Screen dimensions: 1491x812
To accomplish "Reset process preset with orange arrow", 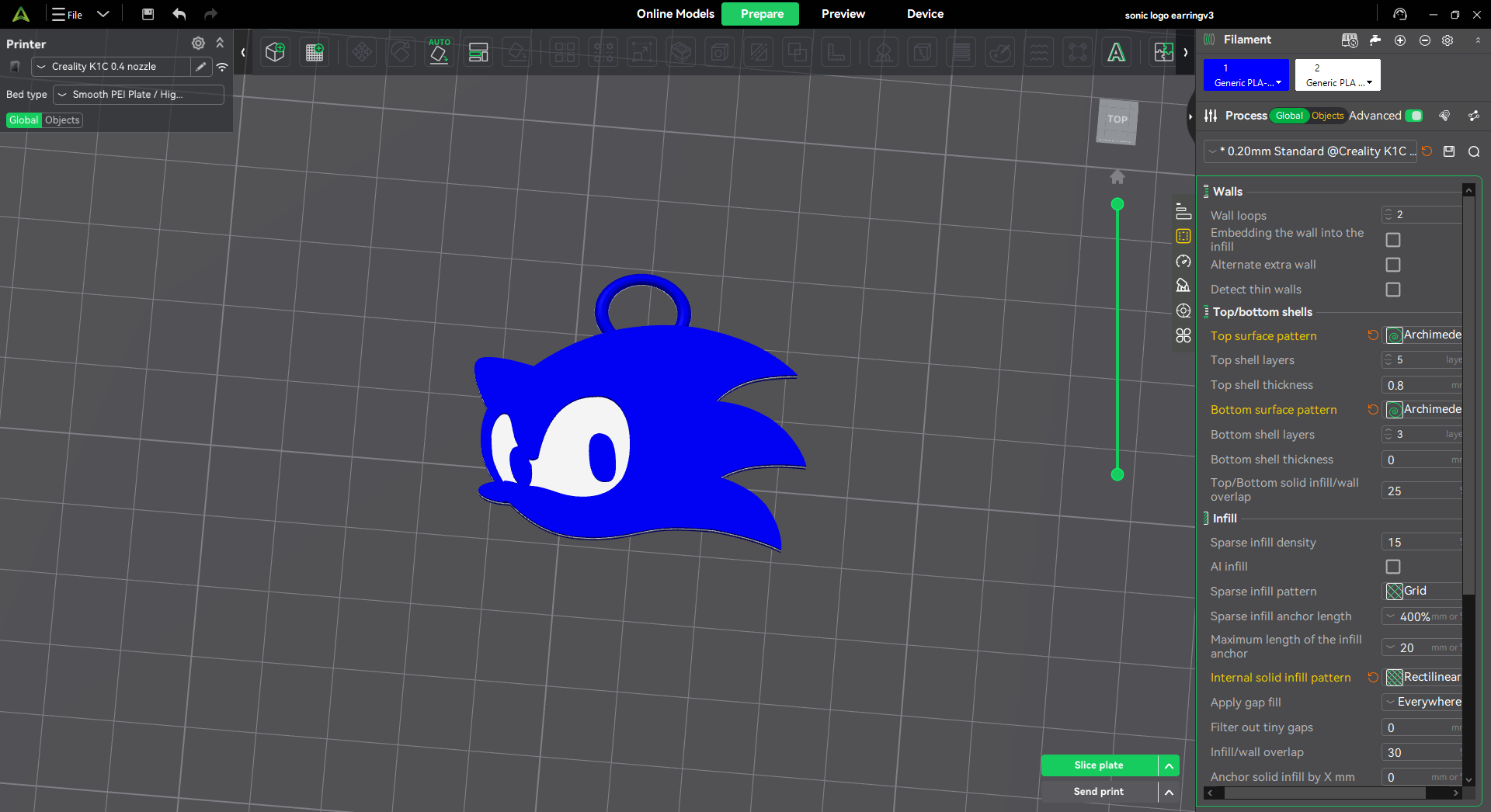I will point(1427,151).
